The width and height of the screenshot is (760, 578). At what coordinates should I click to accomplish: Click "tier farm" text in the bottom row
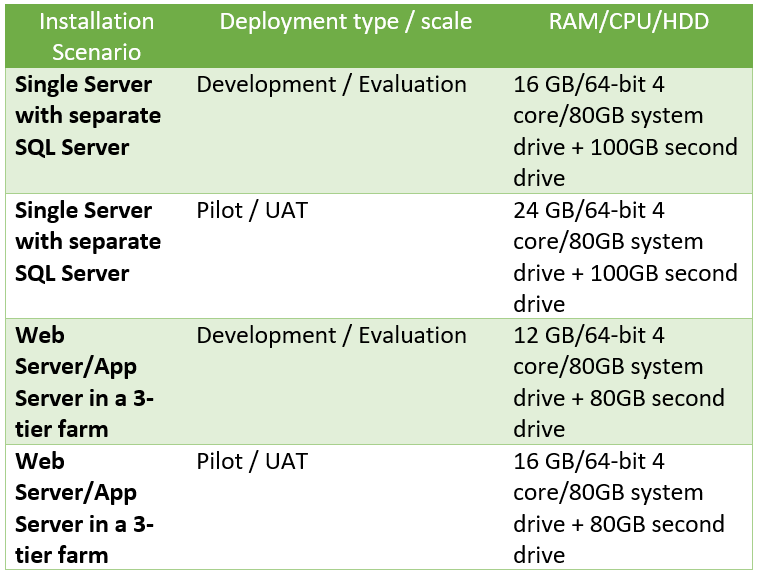tap(62, 555)
